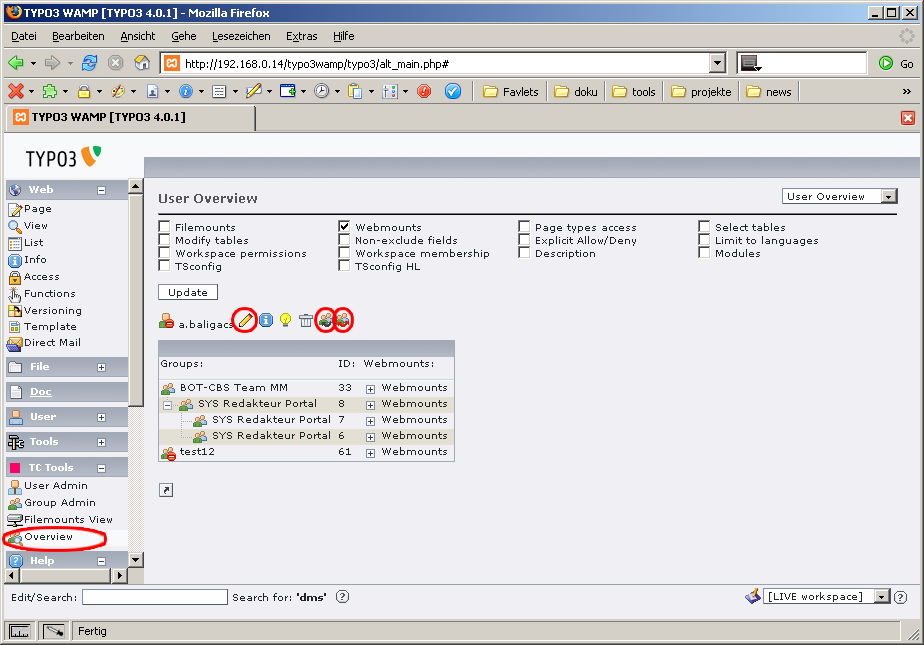Open the Datei menu

pyautogui.click(x=24, y=36)
